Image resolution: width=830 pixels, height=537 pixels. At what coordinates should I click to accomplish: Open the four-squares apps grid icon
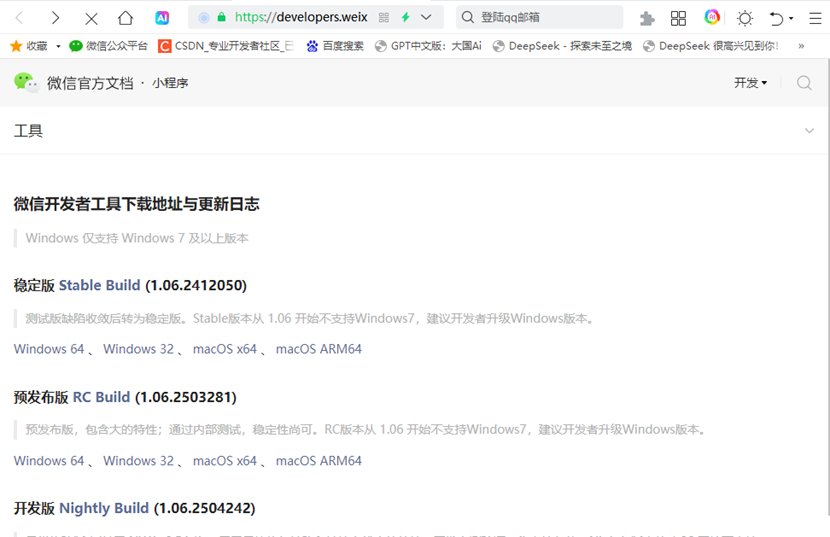point(678,19)
